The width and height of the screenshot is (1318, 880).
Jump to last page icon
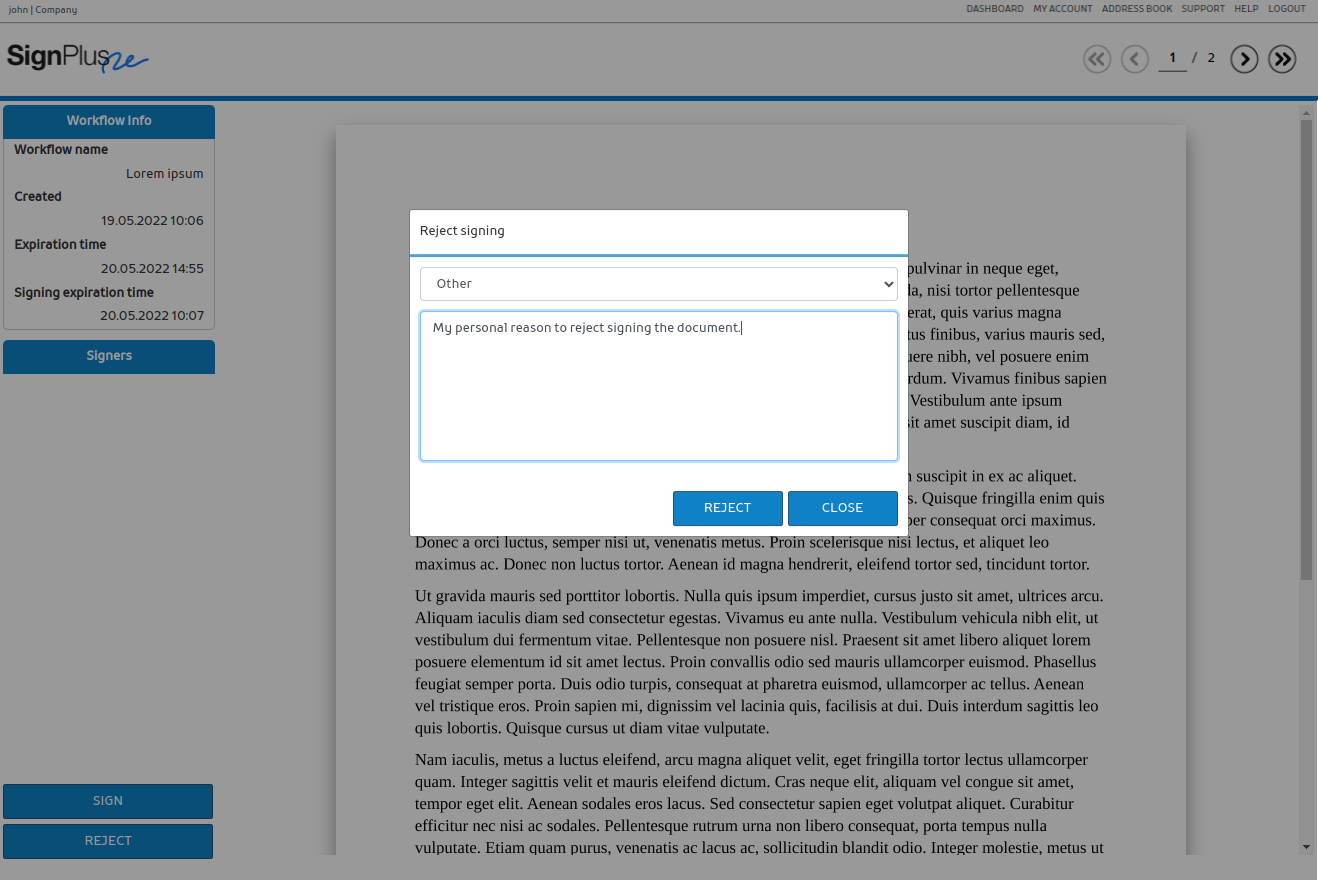coord(1282,59)
